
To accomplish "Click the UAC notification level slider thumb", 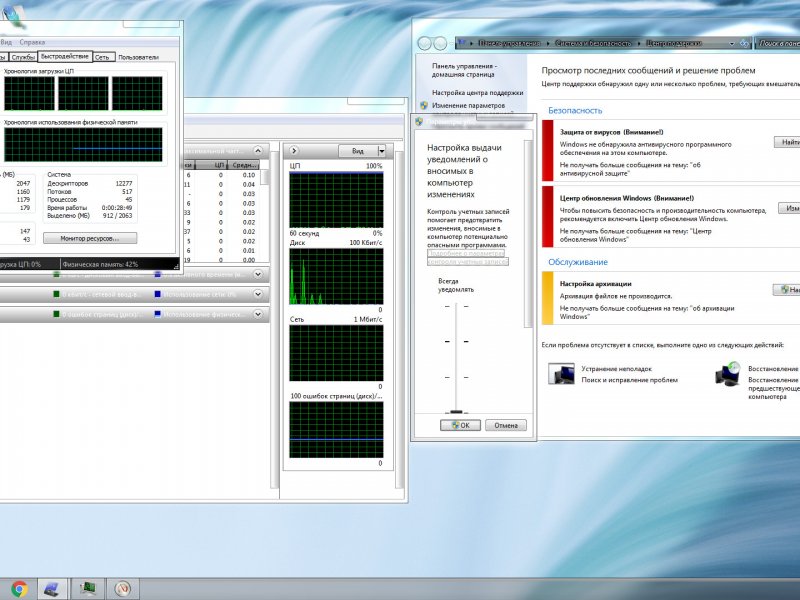I will coord(456,411).
